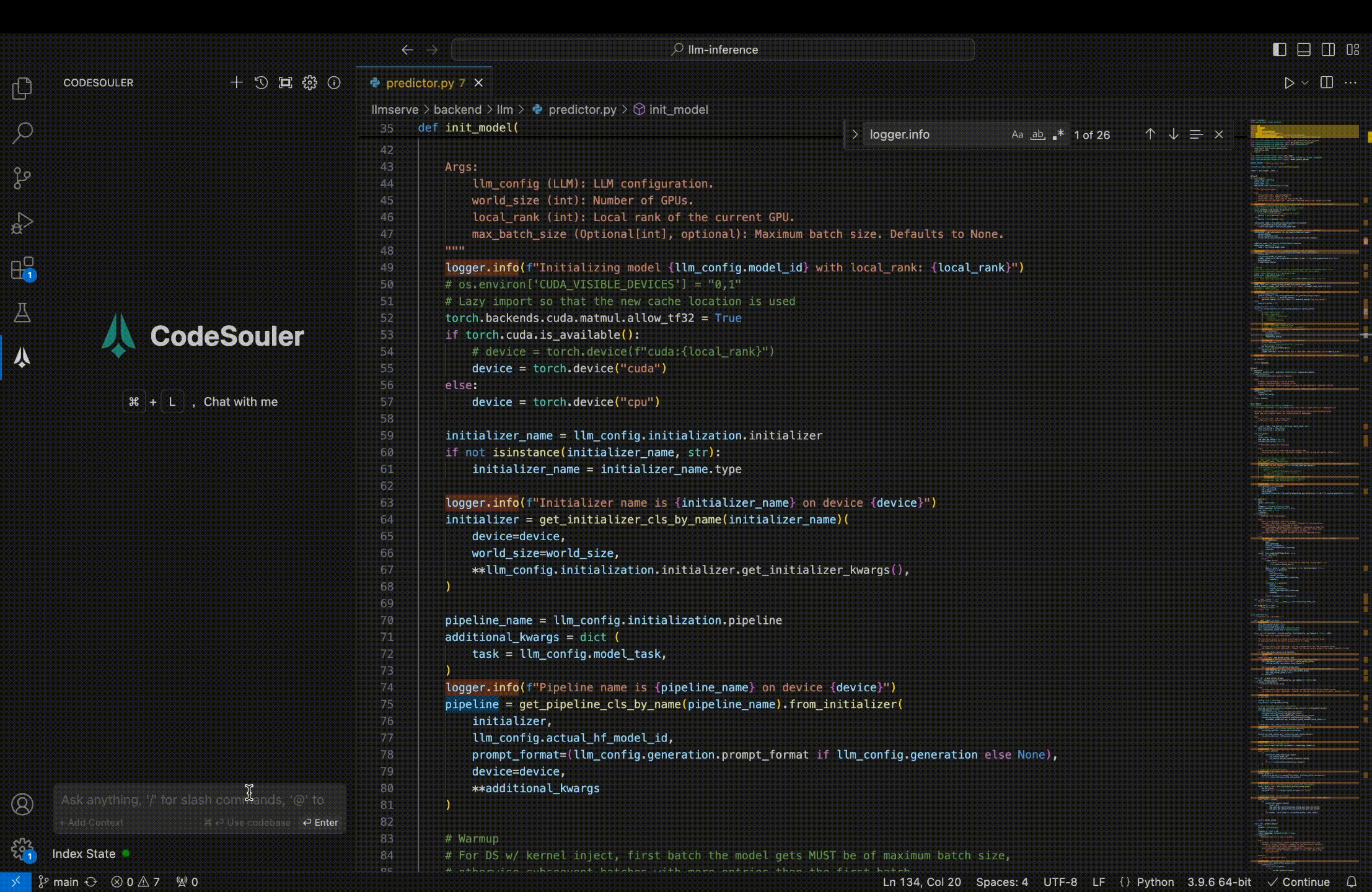
Task: Toggle Match Case in find widget
Action: click(1017, 134)
